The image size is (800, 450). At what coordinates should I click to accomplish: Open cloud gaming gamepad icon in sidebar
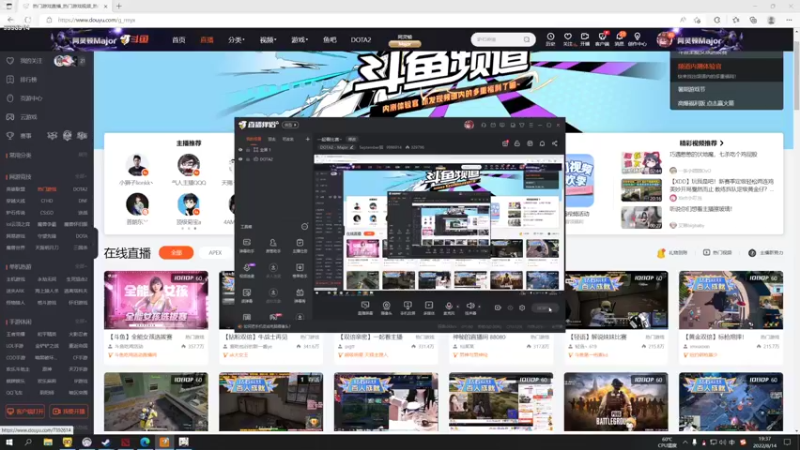pos(10,117)
